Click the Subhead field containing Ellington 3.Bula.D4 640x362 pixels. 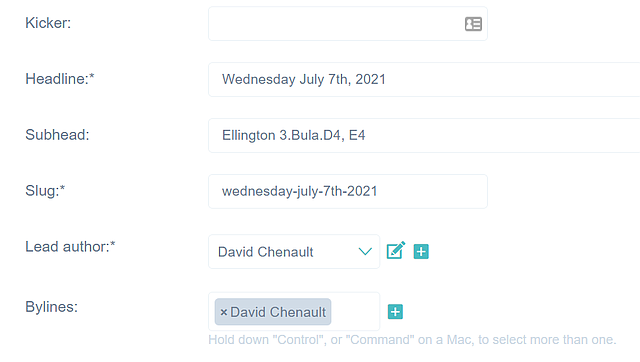tap(424, 135)
